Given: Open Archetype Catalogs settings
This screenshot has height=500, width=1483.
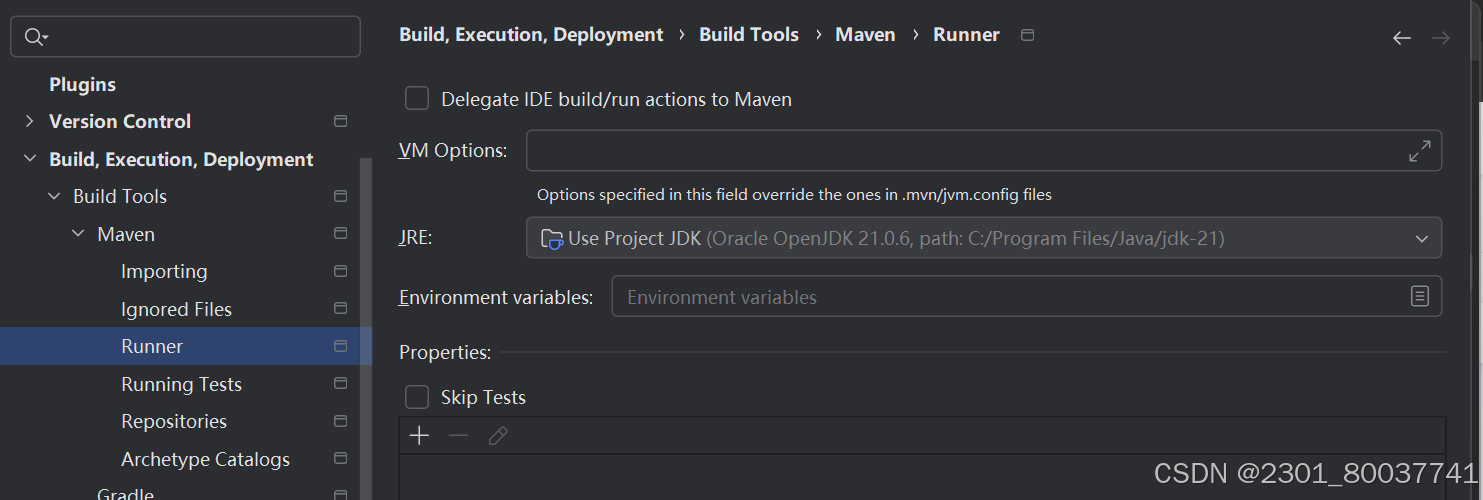Looking at the screenshot, I should click(205, 459).
